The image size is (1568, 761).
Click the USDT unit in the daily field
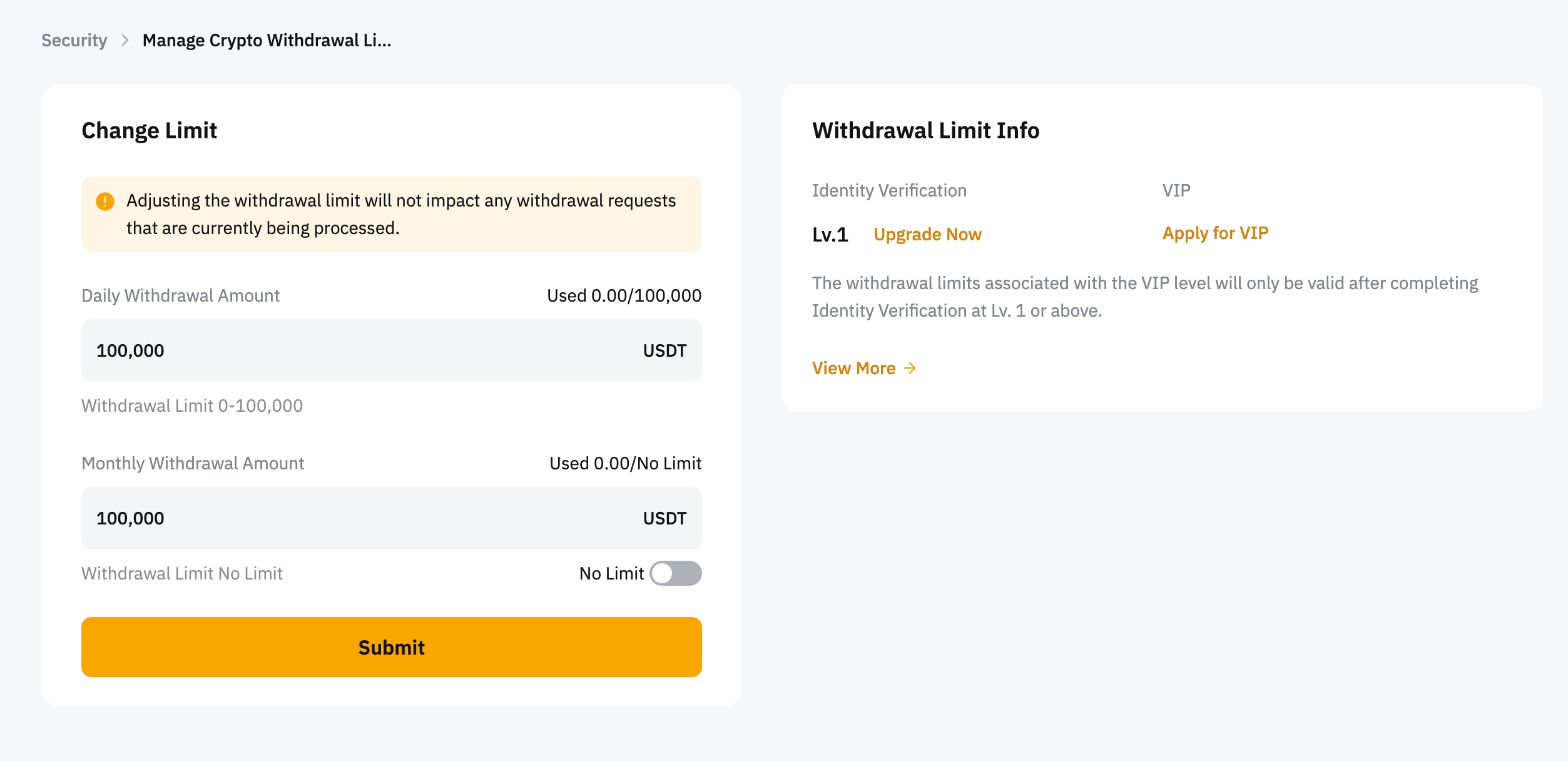coord(664,350)
